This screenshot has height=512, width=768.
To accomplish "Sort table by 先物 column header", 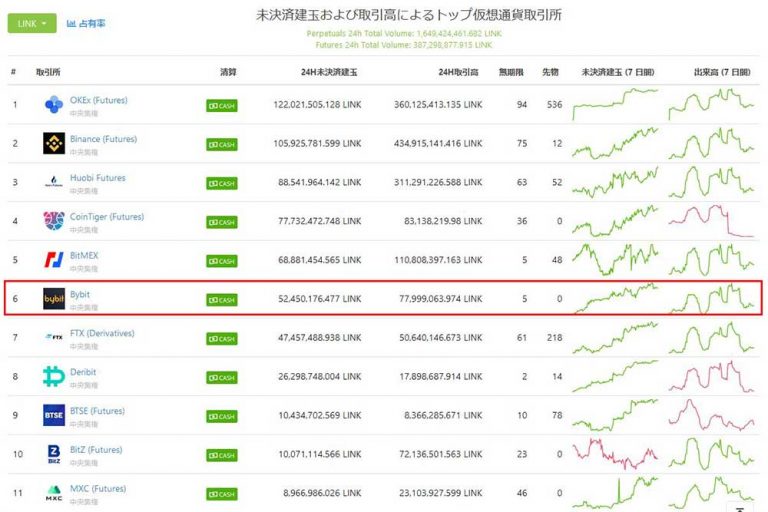I will pos(551,73).
